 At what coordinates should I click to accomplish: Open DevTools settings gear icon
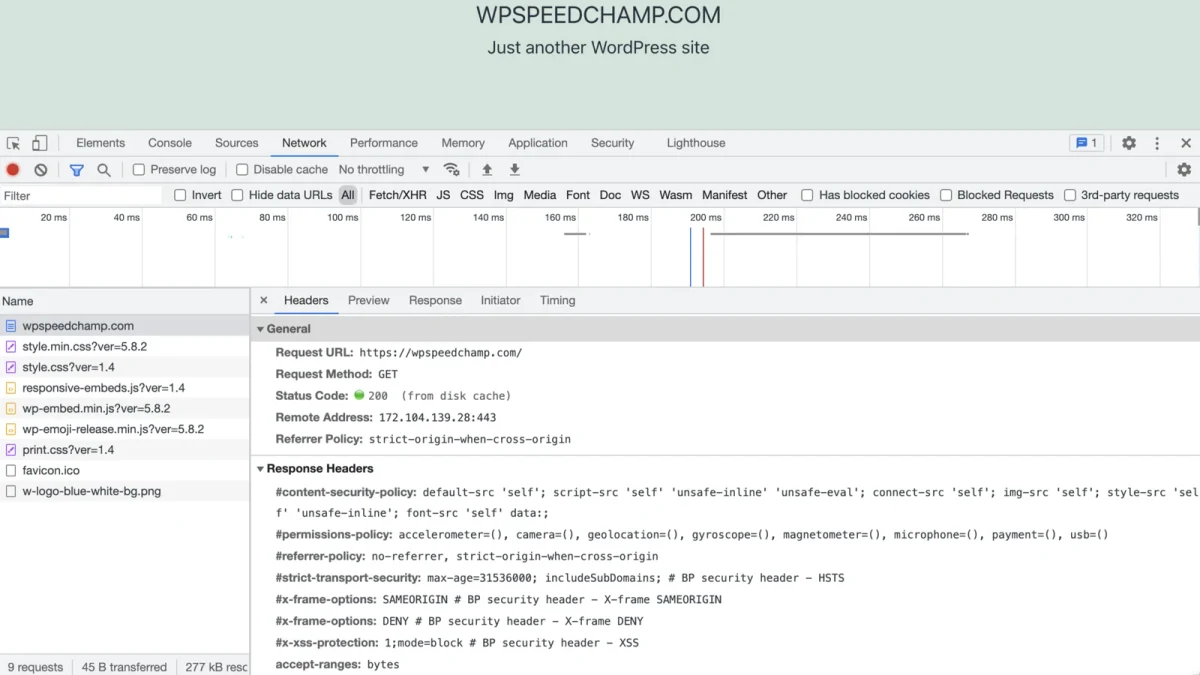click(x=1129, y=143)
